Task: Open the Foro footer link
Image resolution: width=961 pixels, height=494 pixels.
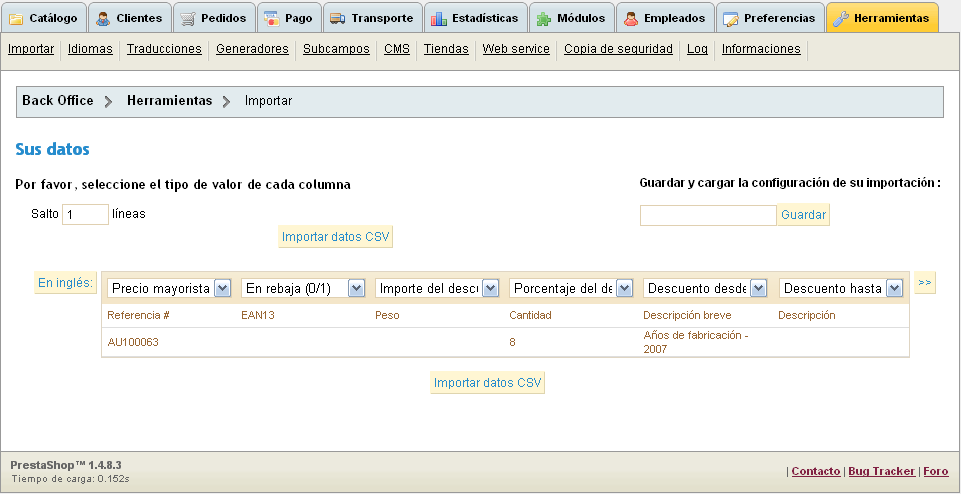Action: 936,471
